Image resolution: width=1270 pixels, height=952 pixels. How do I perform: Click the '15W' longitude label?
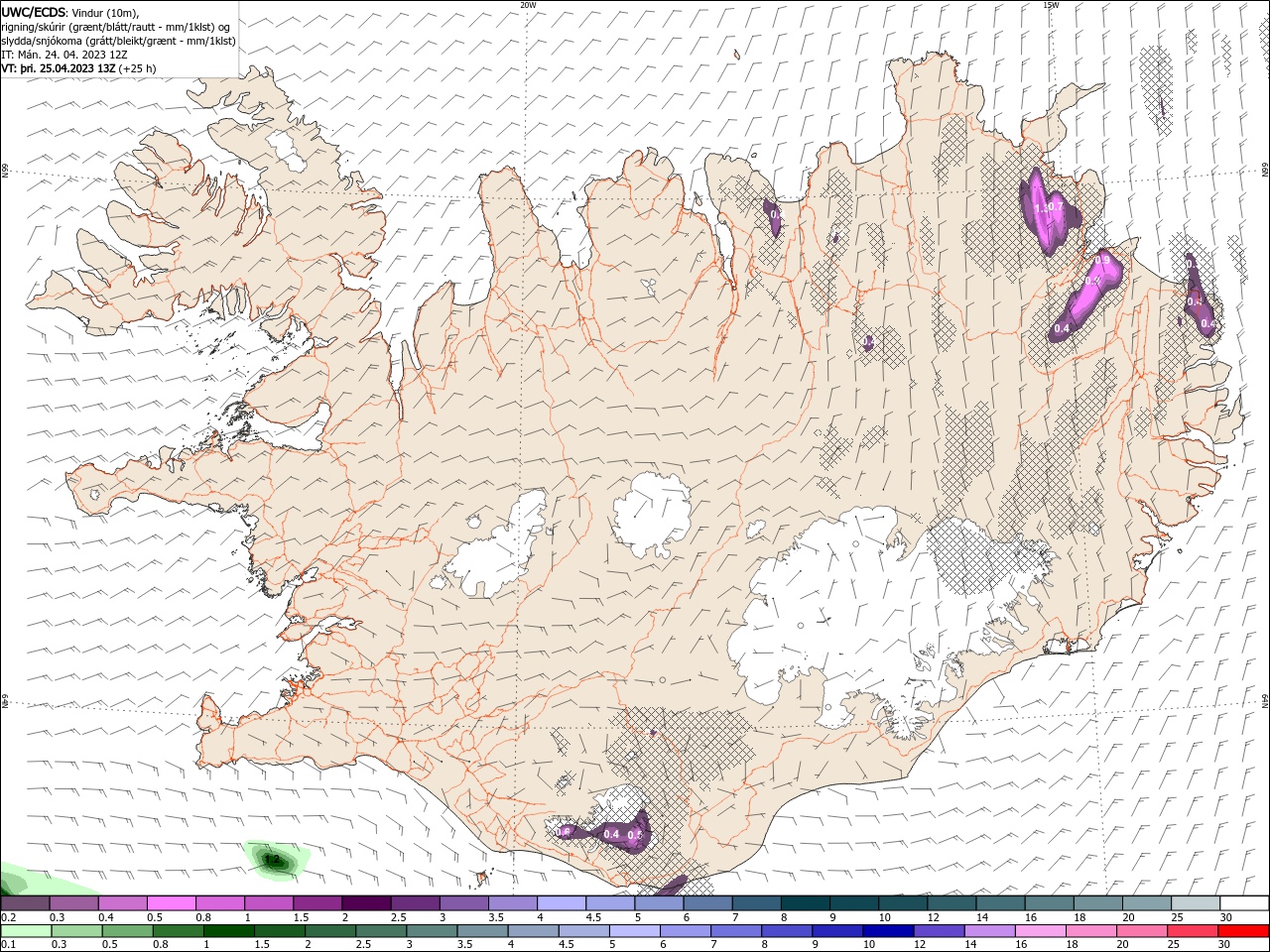pos(1050,5)
